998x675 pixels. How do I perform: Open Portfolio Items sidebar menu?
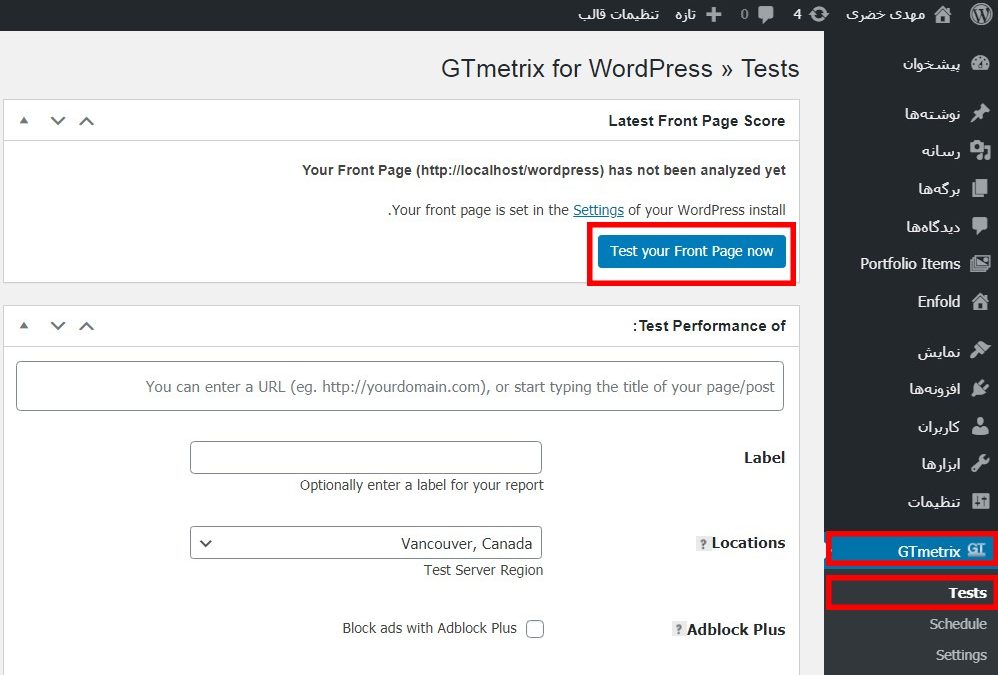pyautogui.click(x=911, y=263)
